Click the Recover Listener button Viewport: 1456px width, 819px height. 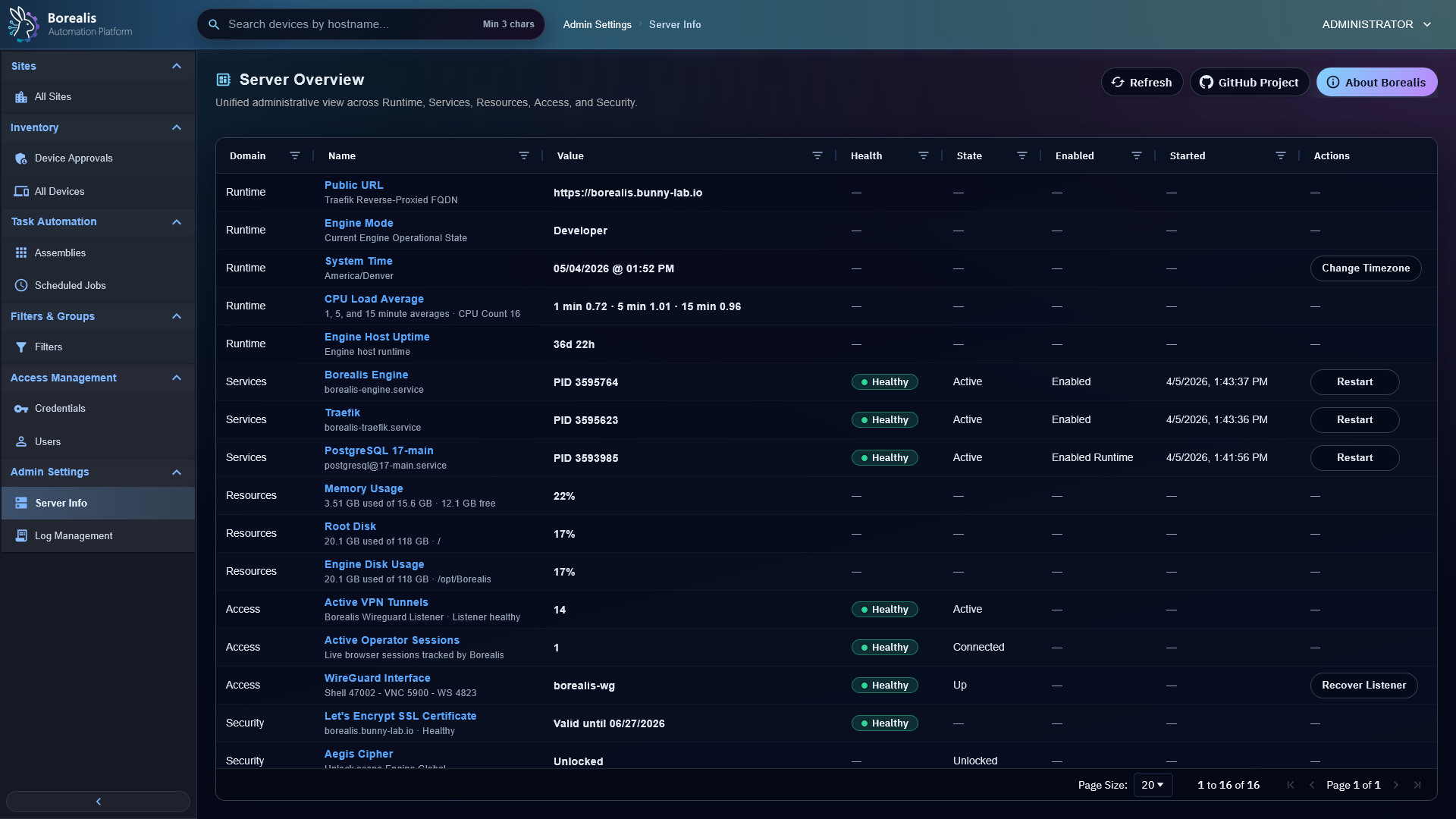pyautogui.click(x=1363, y=686)
